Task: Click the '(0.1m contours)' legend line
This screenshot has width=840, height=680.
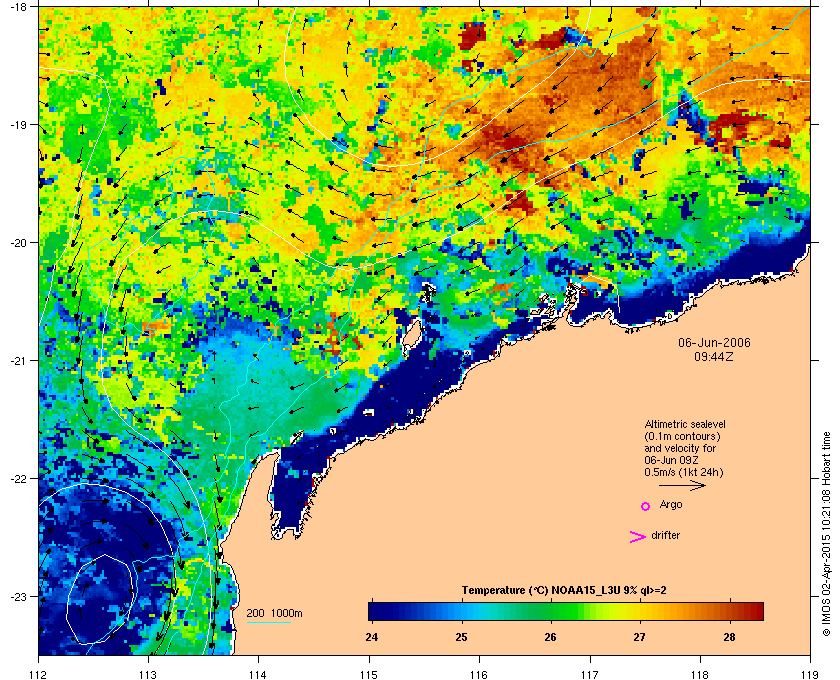Action: (x=682, y=436)
